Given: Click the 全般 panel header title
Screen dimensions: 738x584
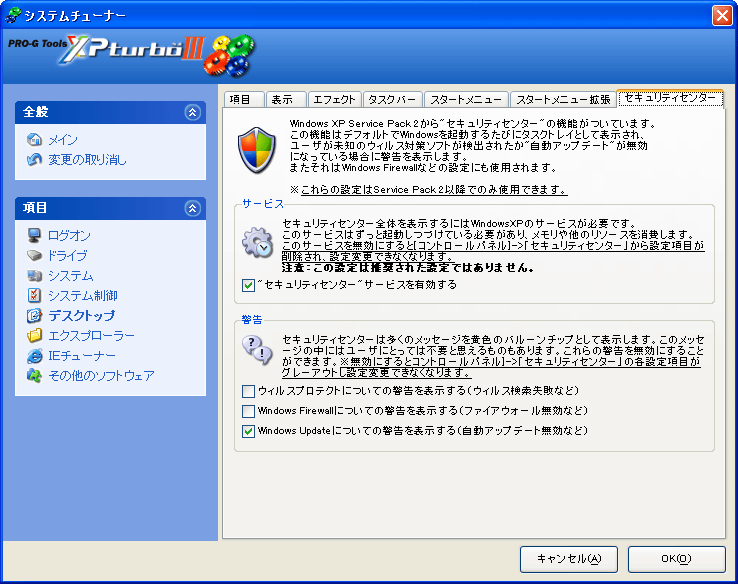Looking at the screenshot, I should coord(36,112).
